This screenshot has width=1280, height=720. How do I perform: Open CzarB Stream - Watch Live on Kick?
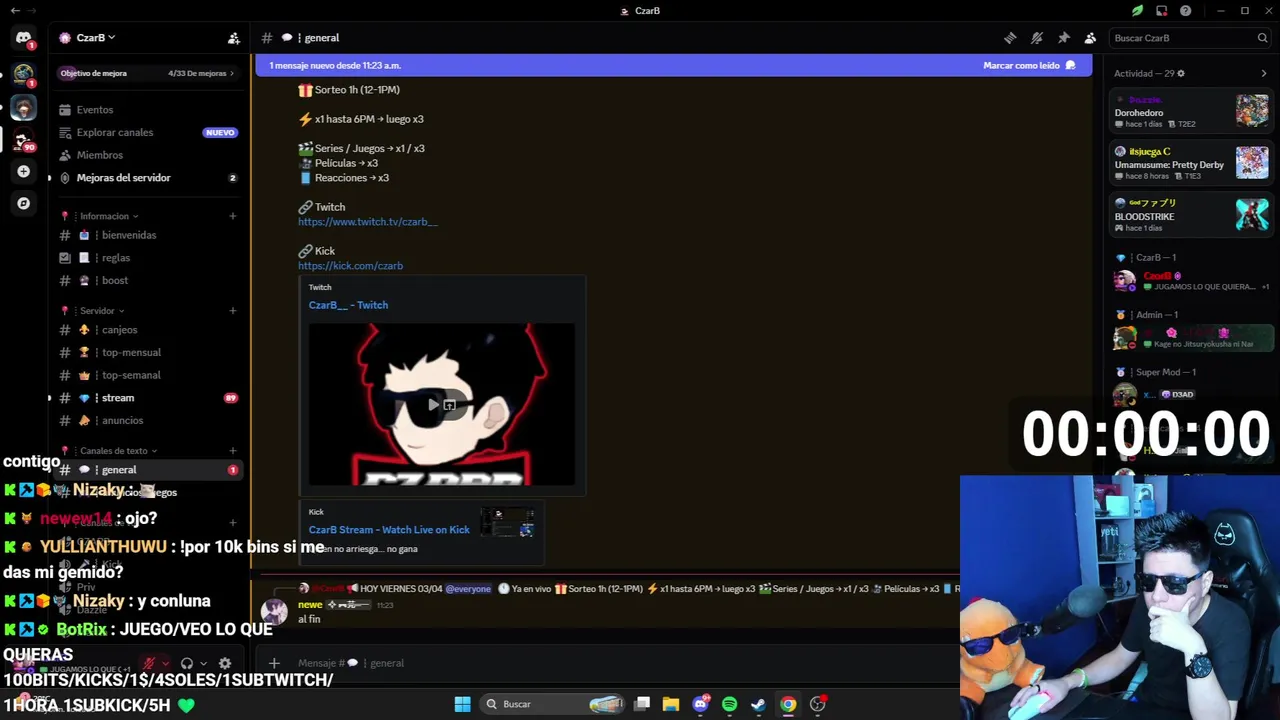(389, 530)
